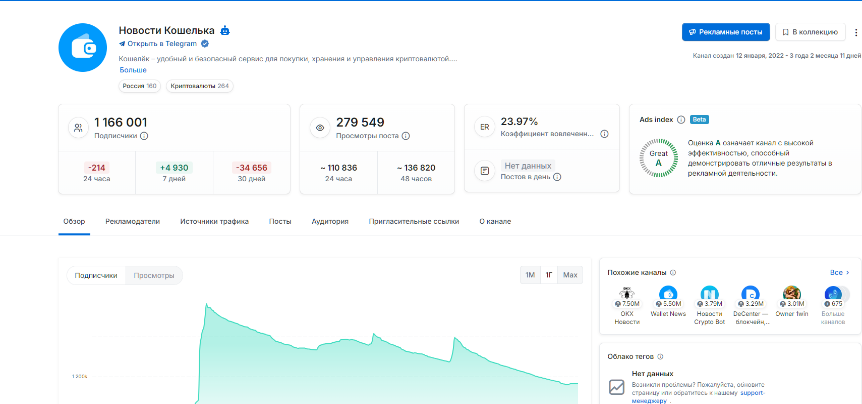The image size is (862, 404).
Task: Click the bot icon next to channel name
Action: pyautogui.click(x=224, y=31)
